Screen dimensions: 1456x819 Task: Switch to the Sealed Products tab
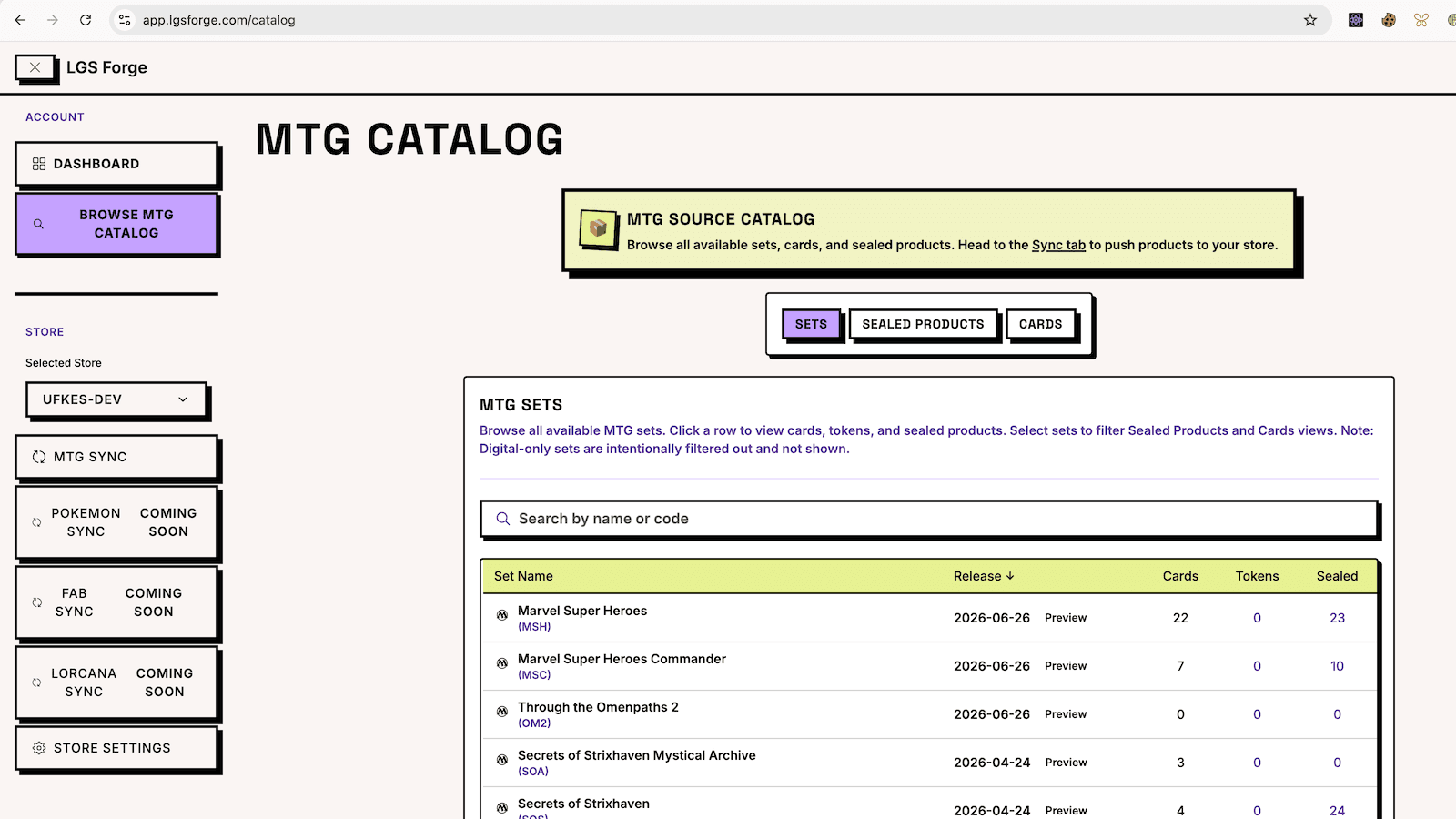point(923,324)
